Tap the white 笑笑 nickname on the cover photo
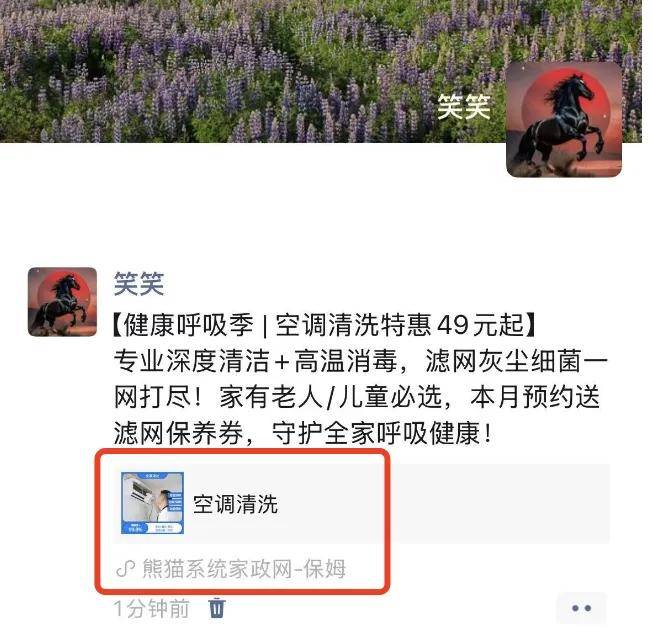 point(464,107)
